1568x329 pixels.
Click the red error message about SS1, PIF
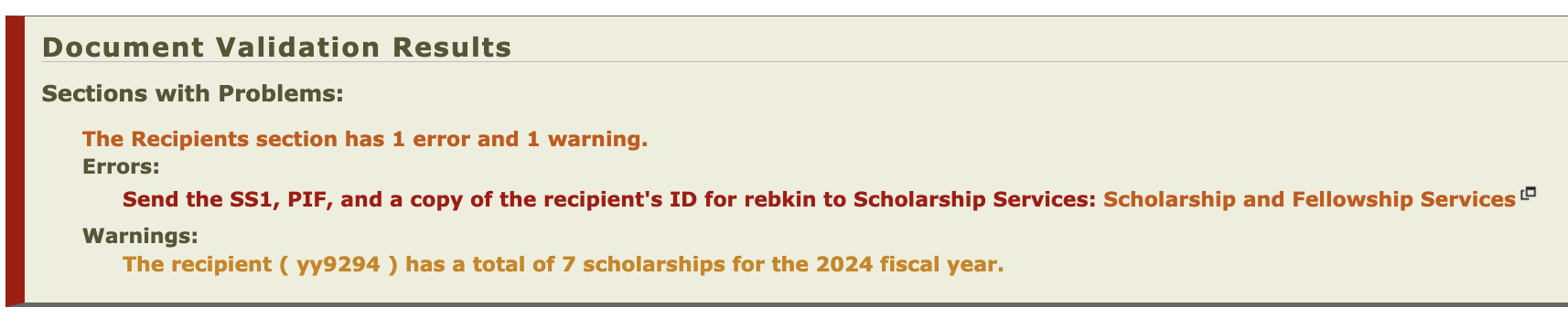[609, 199]
